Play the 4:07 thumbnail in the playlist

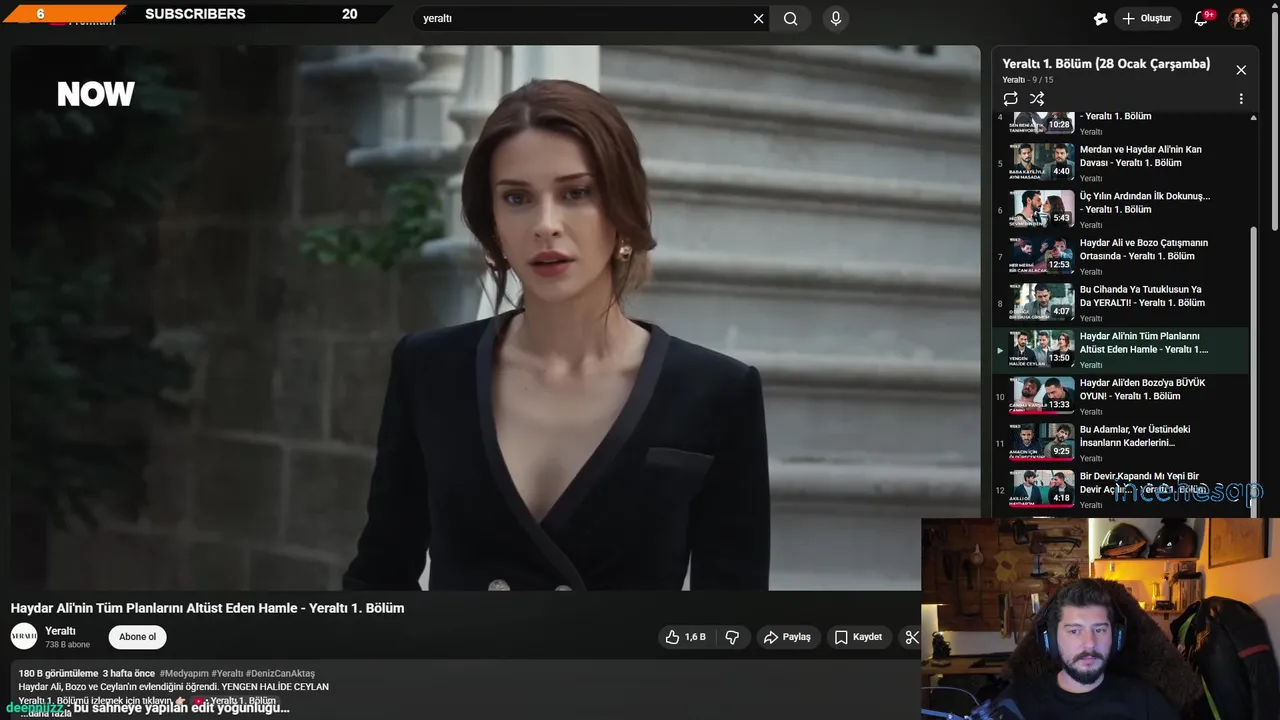pos(1042,302)
